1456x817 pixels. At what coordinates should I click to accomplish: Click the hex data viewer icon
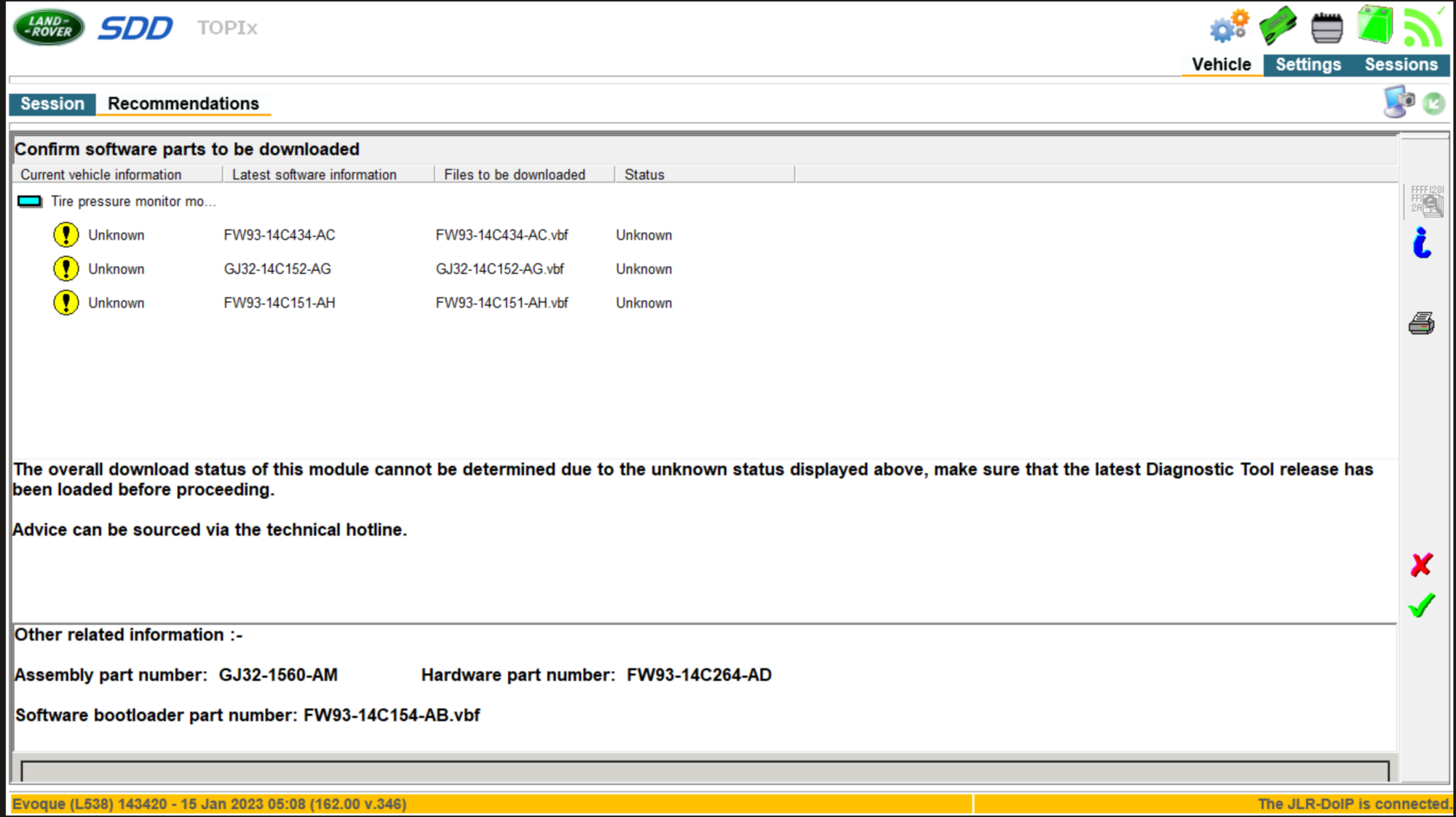(1426, 200)
